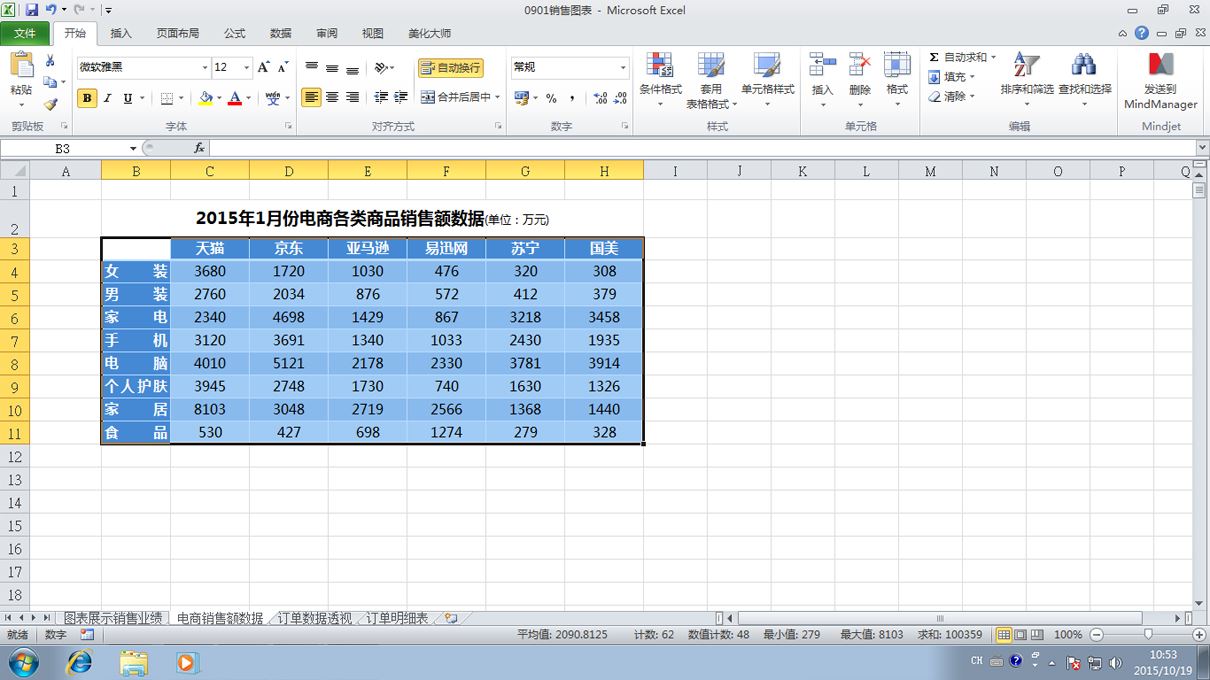Click the Format cells (格式) button
The width and height of the screenshot is (1210, 680).
point(897,80)
